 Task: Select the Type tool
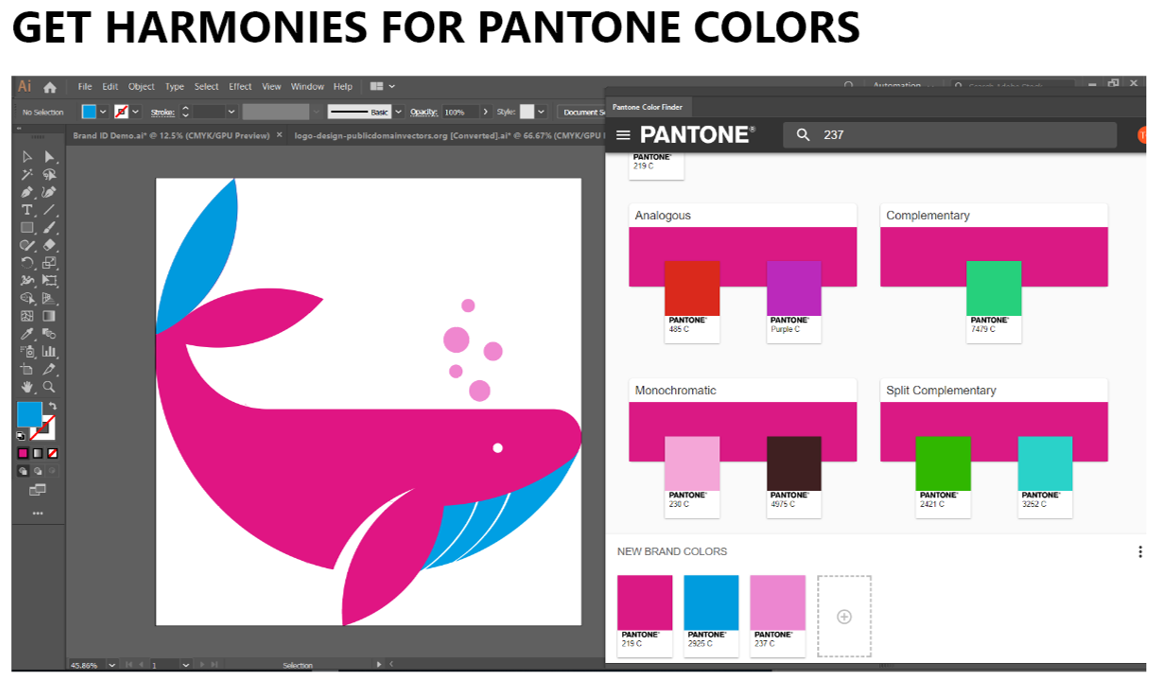click(27, 210)
